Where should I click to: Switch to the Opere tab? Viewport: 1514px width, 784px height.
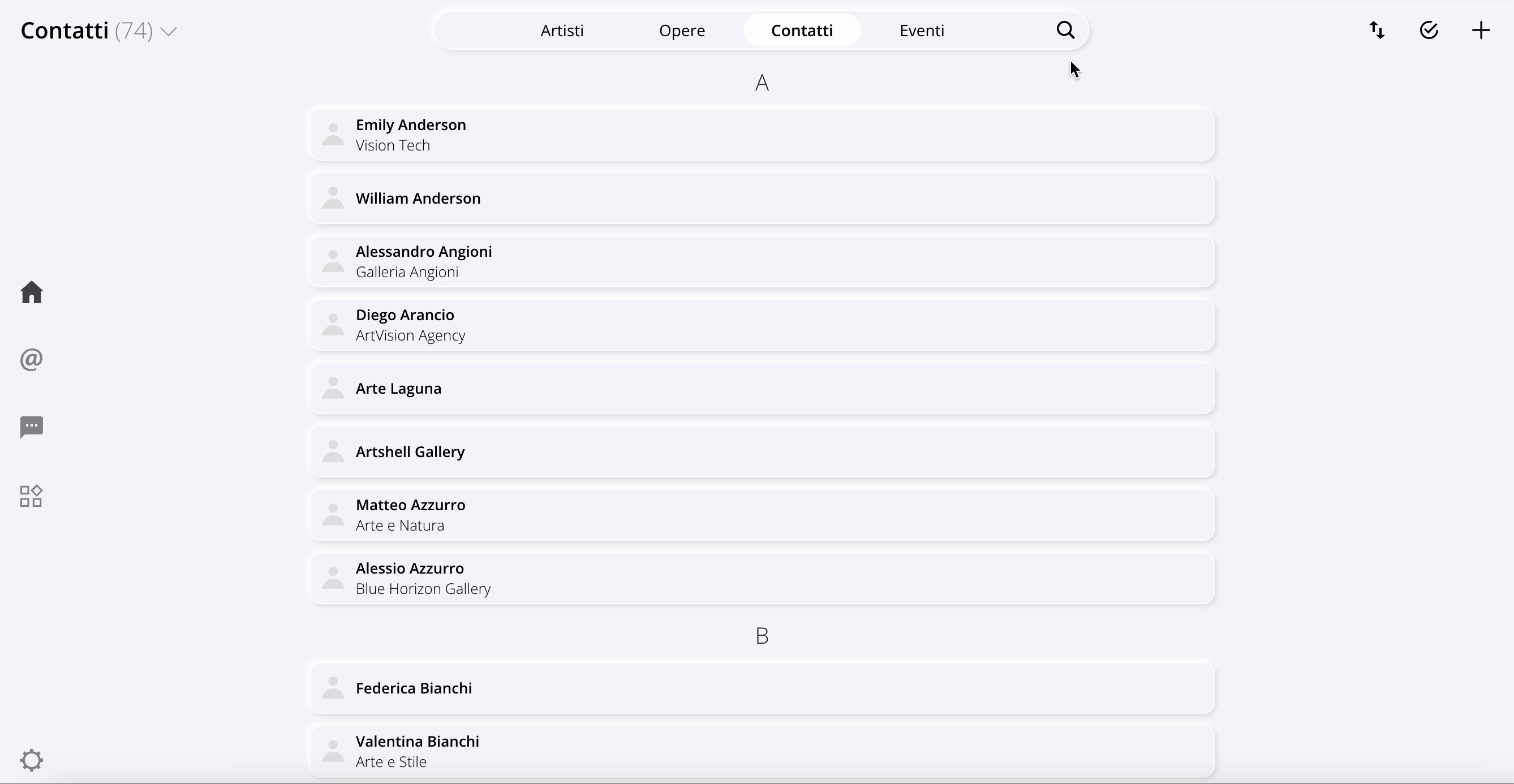(682, 31)
